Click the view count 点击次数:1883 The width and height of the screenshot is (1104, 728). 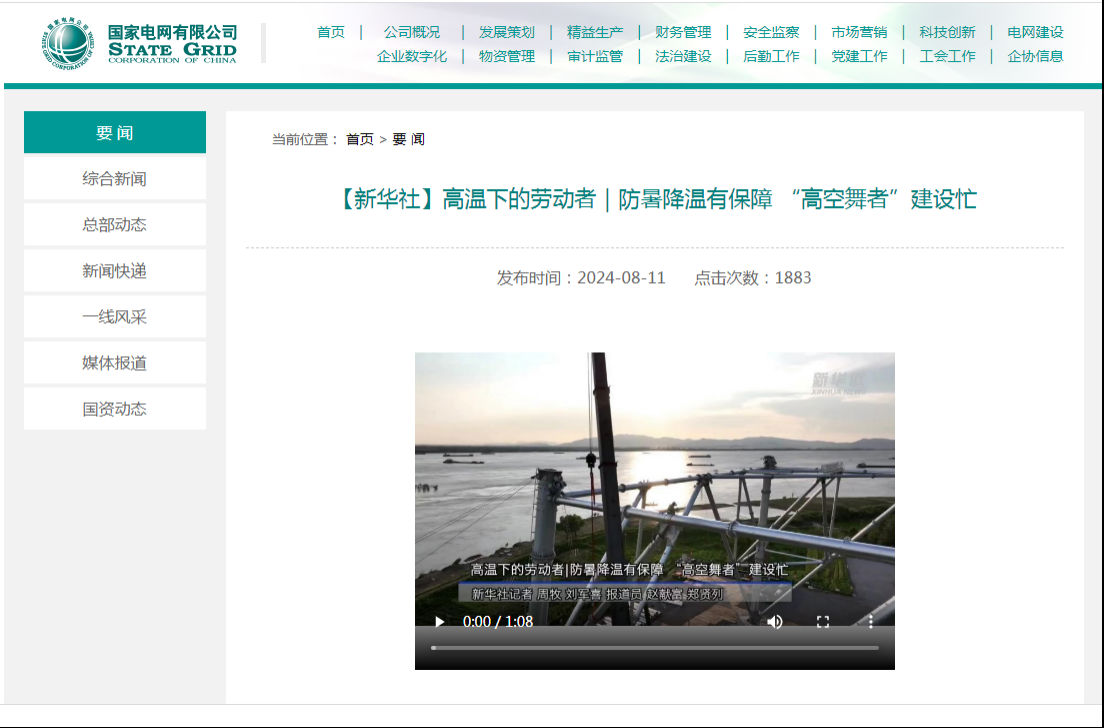[753, 278]
